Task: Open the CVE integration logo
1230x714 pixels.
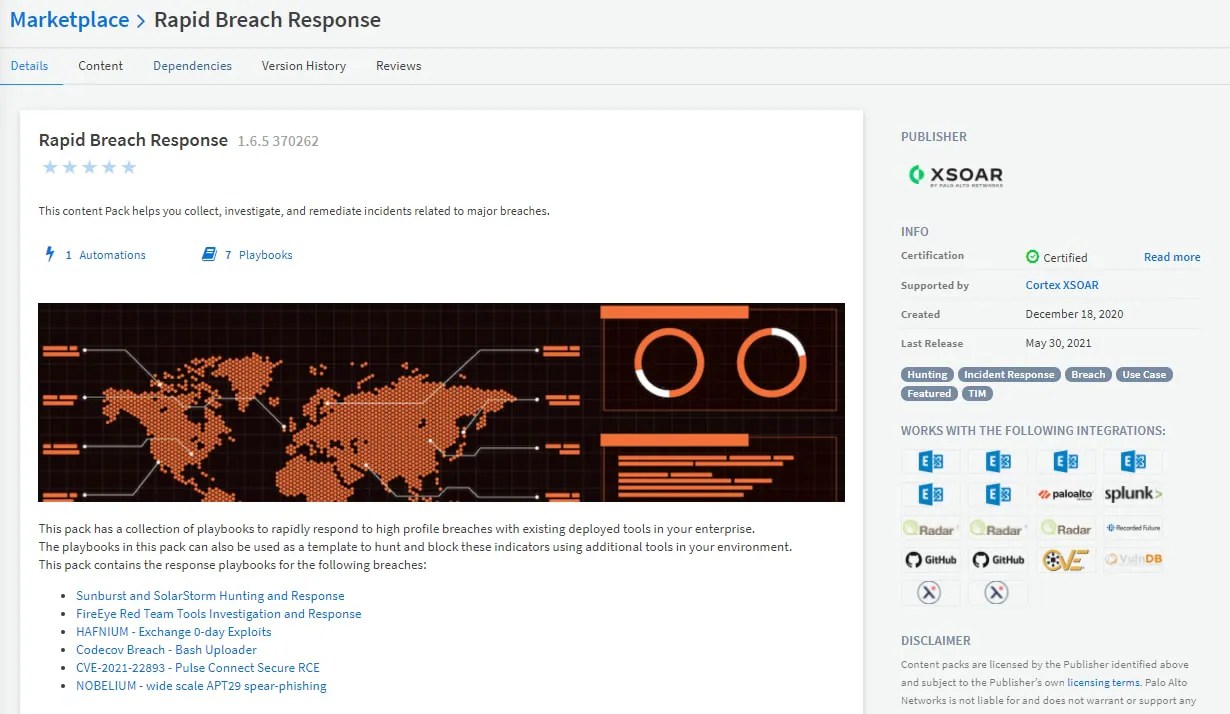Action: click(x=1065, y=560)
